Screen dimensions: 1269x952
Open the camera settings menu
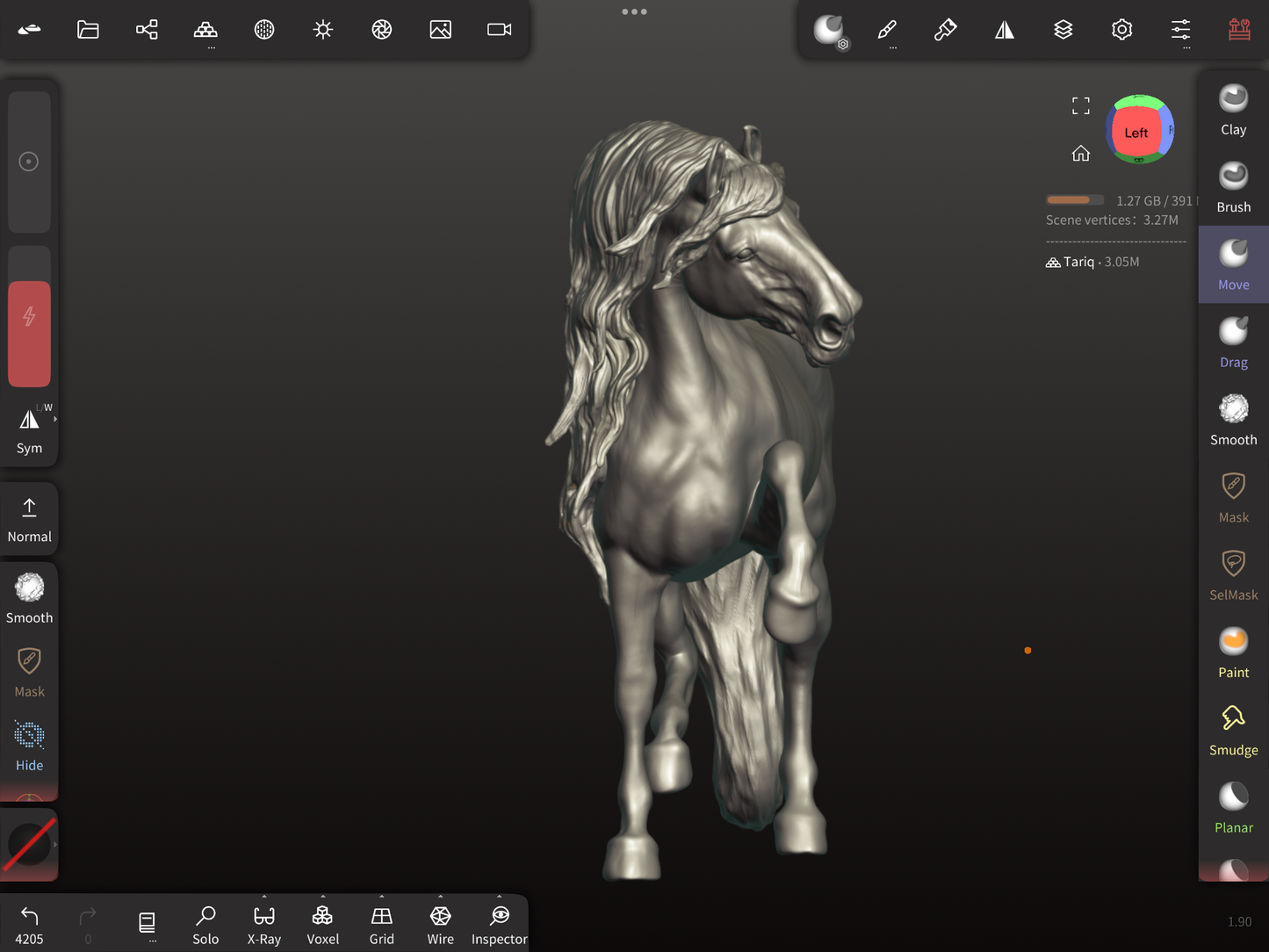[x=499, y=30]
